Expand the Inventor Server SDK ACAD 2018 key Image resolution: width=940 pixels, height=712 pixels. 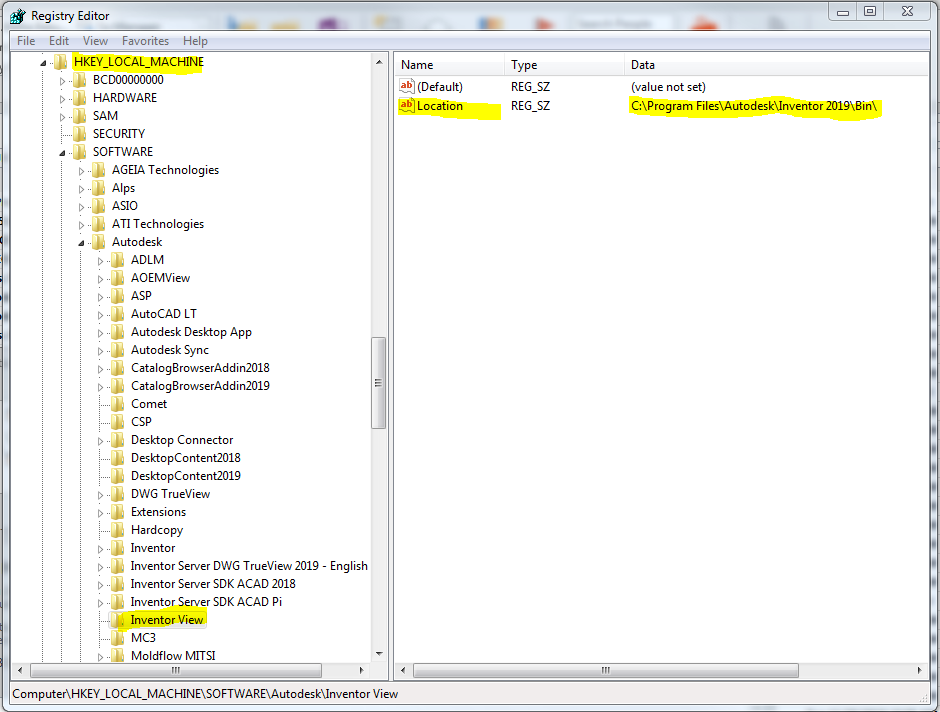tap(101, 585)
